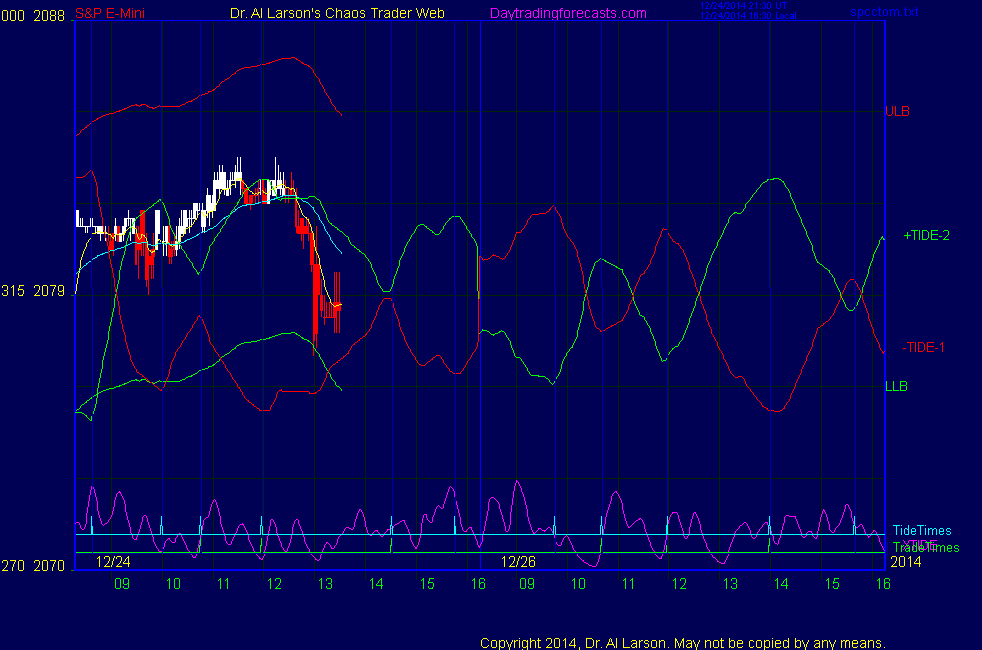This screenshot has width=982, height=650.
Task: Click the "315 2079" price axis label
Action: [x=33, y=291]
